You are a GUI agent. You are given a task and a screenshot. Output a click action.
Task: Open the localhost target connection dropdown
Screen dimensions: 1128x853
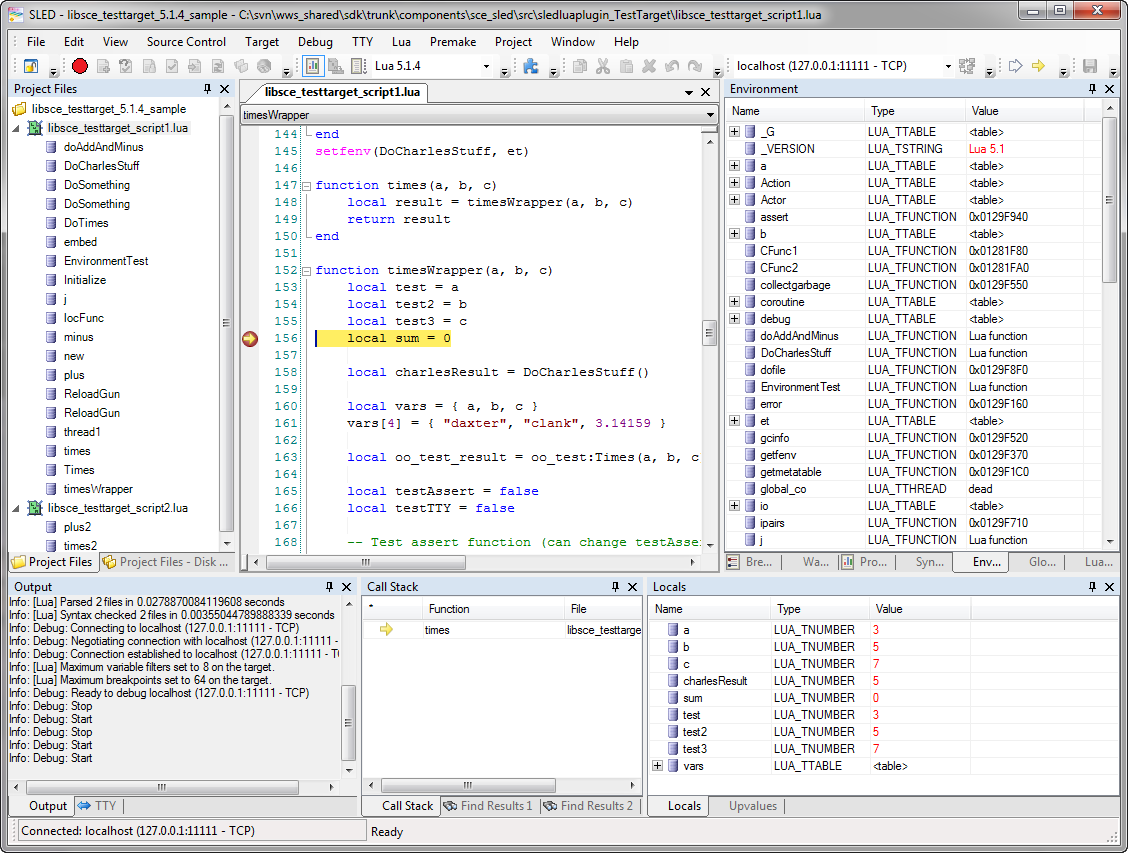(x=946, y=67)
